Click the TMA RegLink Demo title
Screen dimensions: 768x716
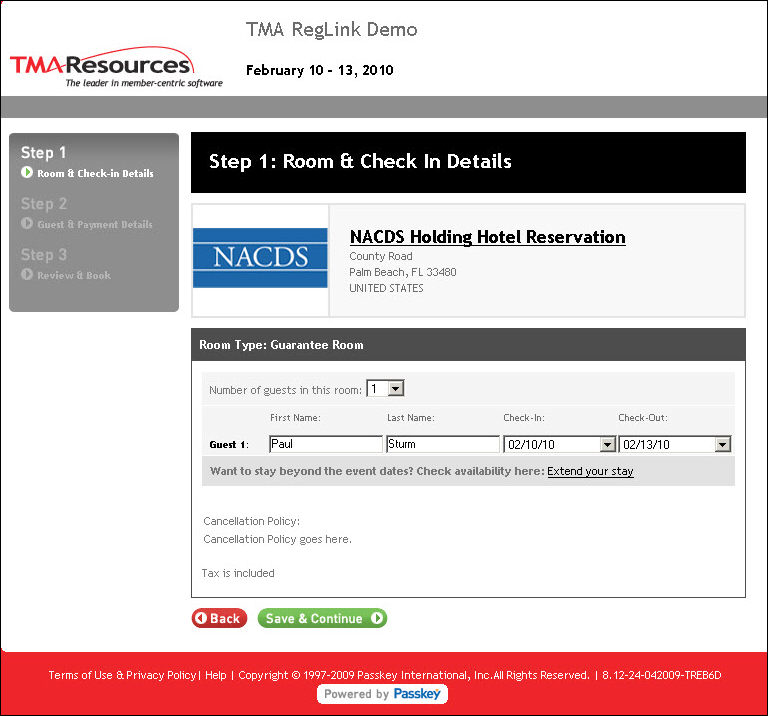[x=332, y=29]
